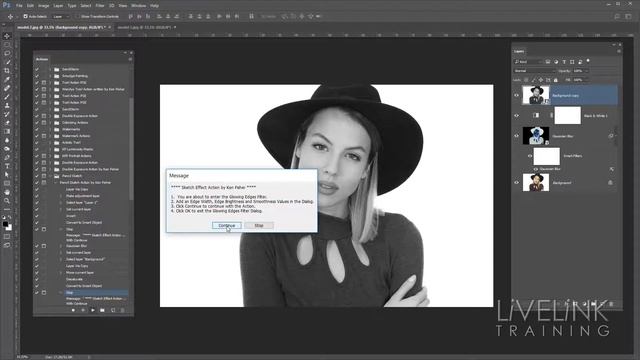Filter layers by adjustment layer icon
Image resolution: width=640 pixels, height=360 pixels.
[x=556, y=62]
